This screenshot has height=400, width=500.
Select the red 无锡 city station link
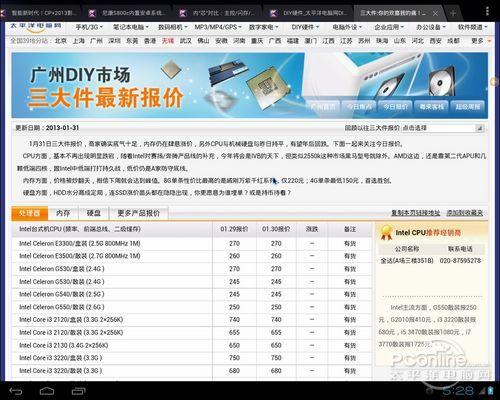(168, 41)
